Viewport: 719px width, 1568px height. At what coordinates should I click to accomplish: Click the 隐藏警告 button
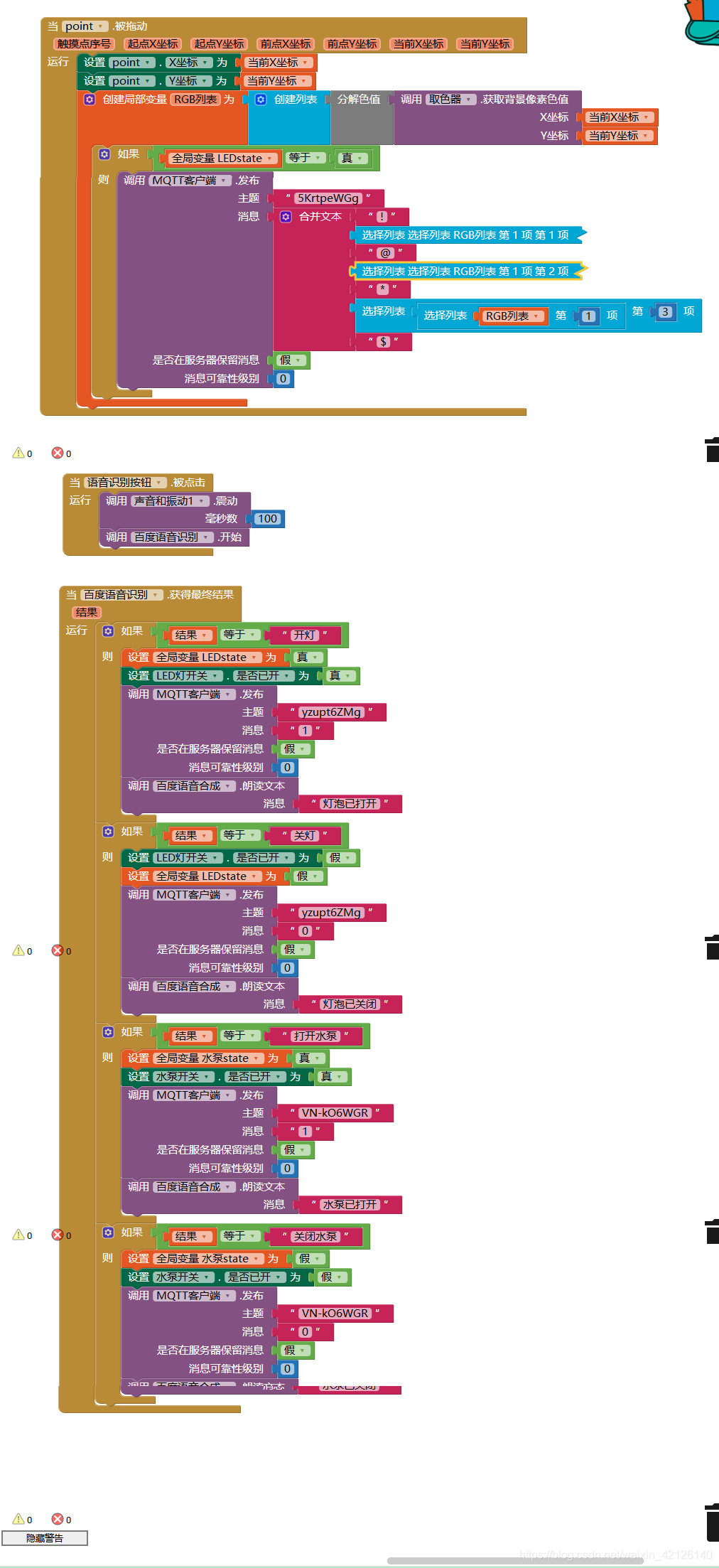pyautogui.click(x=45, y=1538)
